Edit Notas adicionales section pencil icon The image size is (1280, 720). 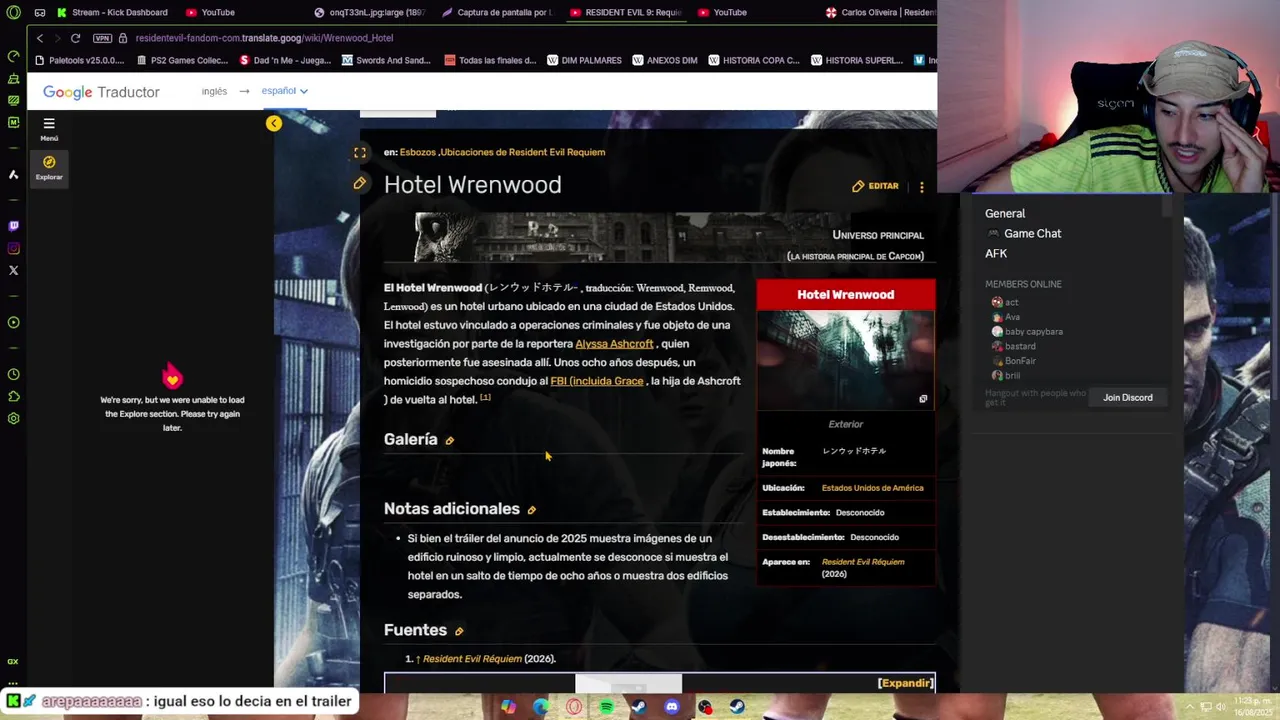[532, 510]
